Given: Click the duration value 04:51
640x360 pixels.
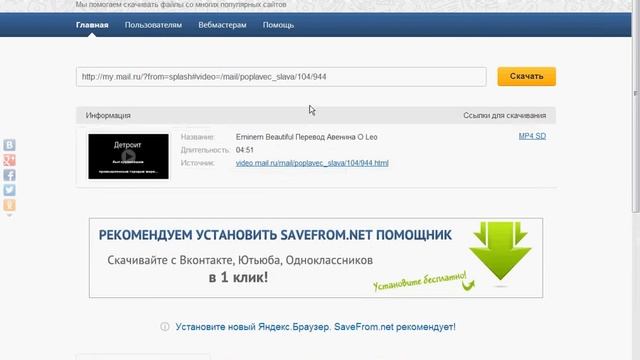Looking at the screenshot, I should click(245, 150).
